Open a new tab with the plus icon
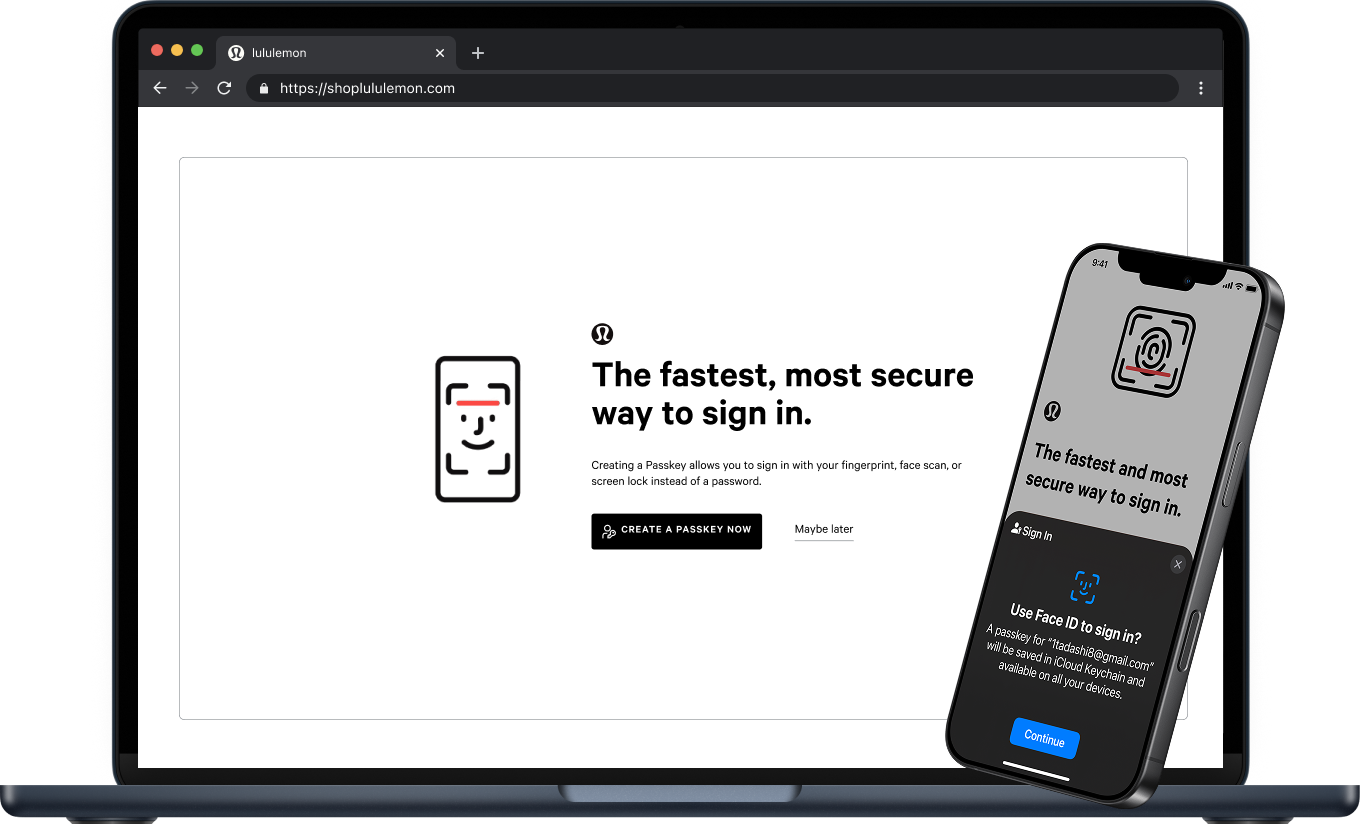The image size is (1360, 824). 478,53
